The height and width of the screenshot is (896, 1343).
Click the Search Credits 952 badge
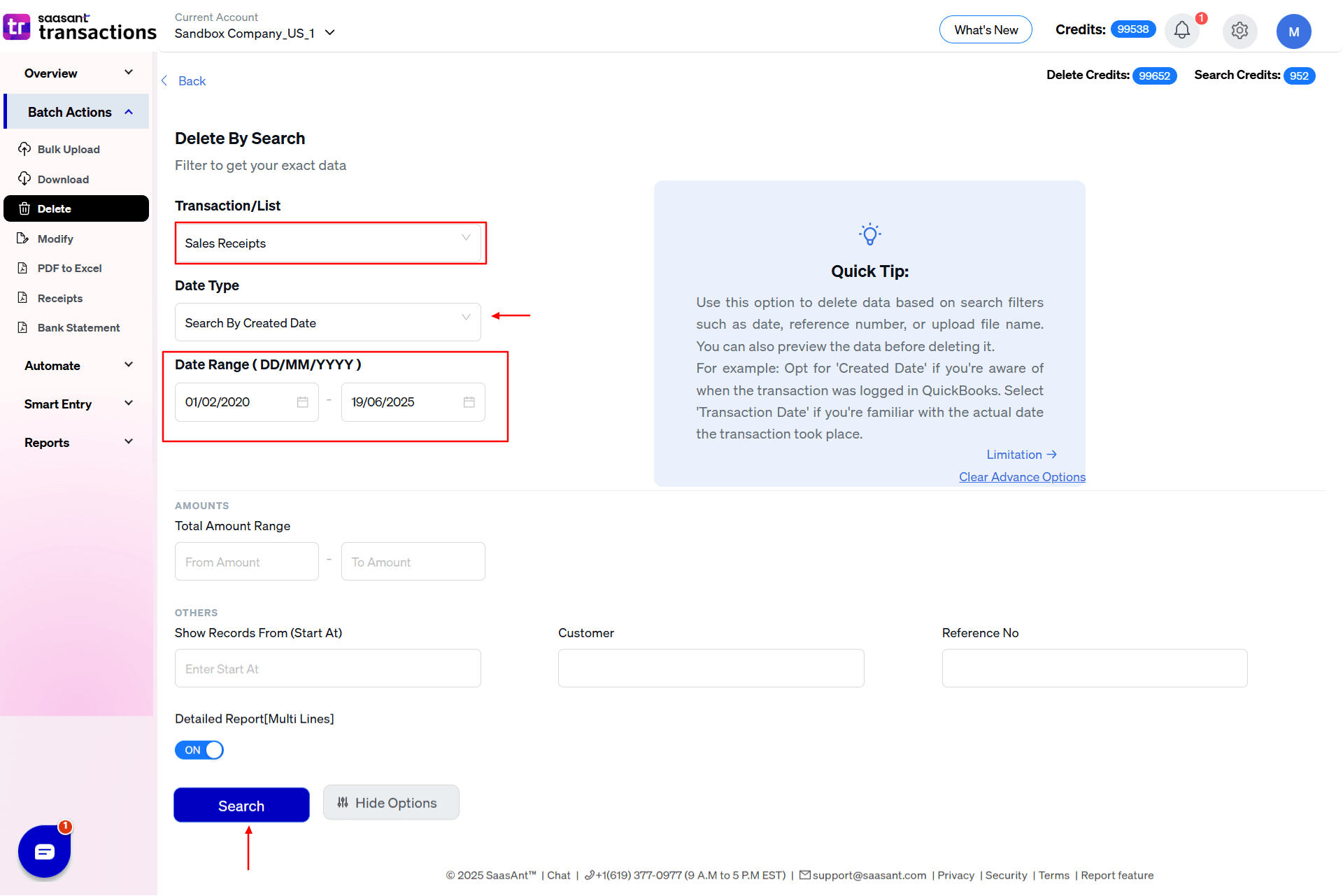pos(1299,76)
